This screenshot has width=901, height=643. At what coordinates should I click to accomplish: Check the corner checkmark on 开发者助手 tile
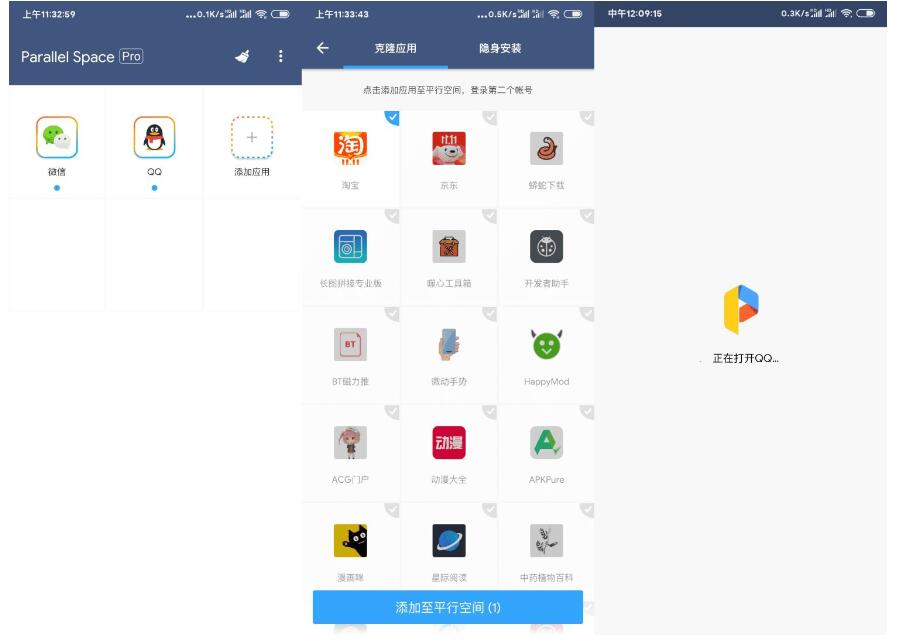(587, 216)
